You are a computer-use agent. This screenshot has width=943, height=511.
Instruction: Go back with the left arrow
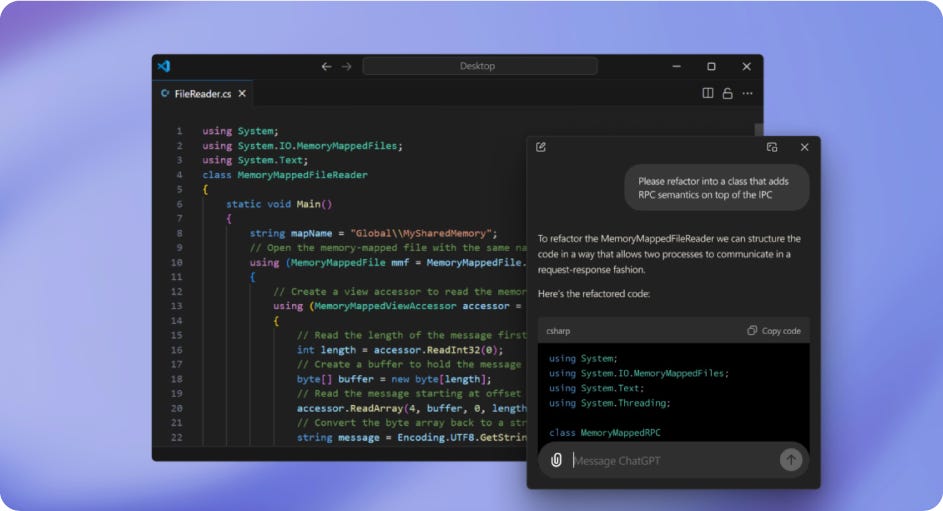326,66
